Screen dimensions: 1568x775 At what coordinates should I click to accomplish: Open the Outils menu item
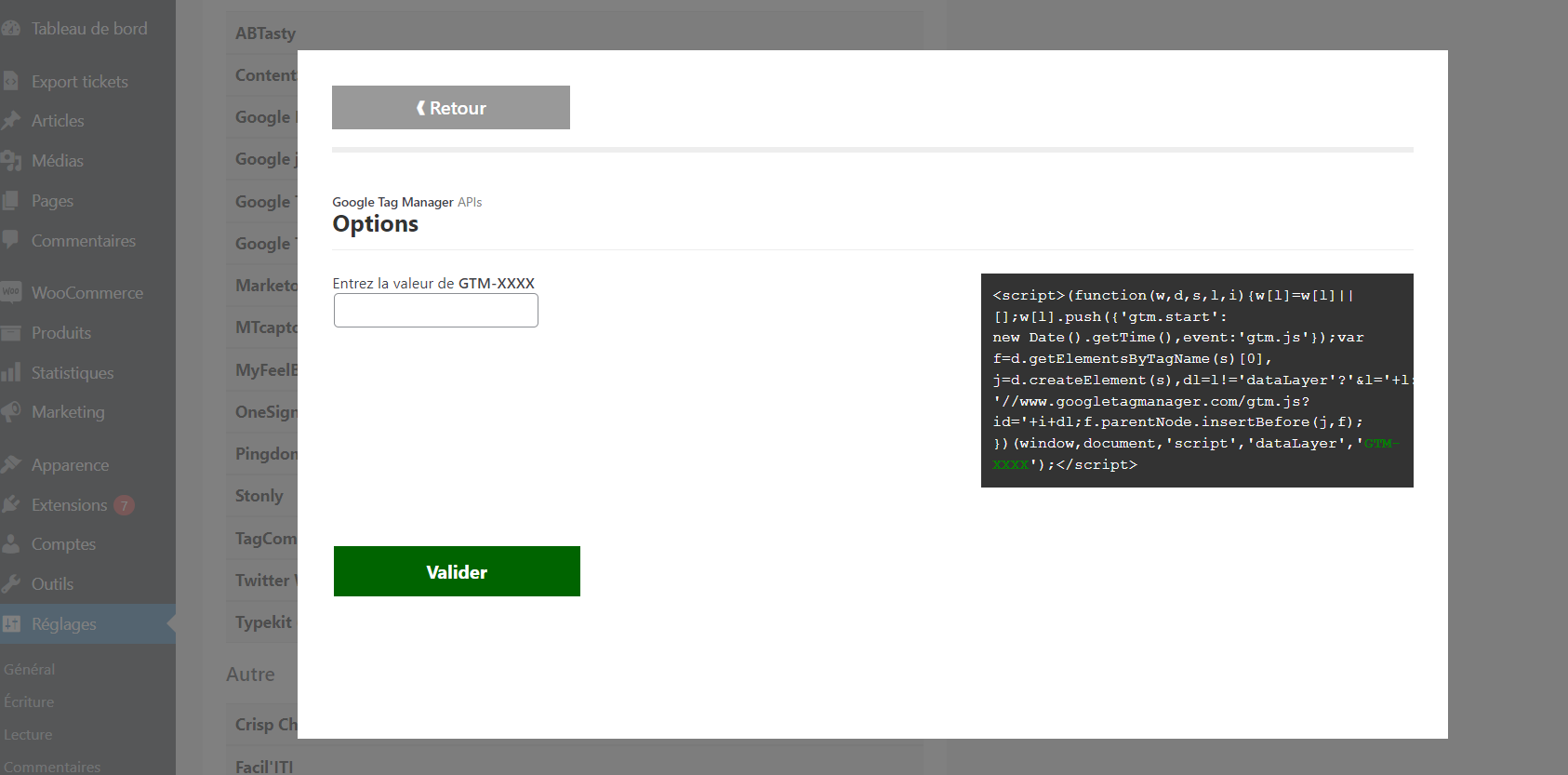coord(52,584)
